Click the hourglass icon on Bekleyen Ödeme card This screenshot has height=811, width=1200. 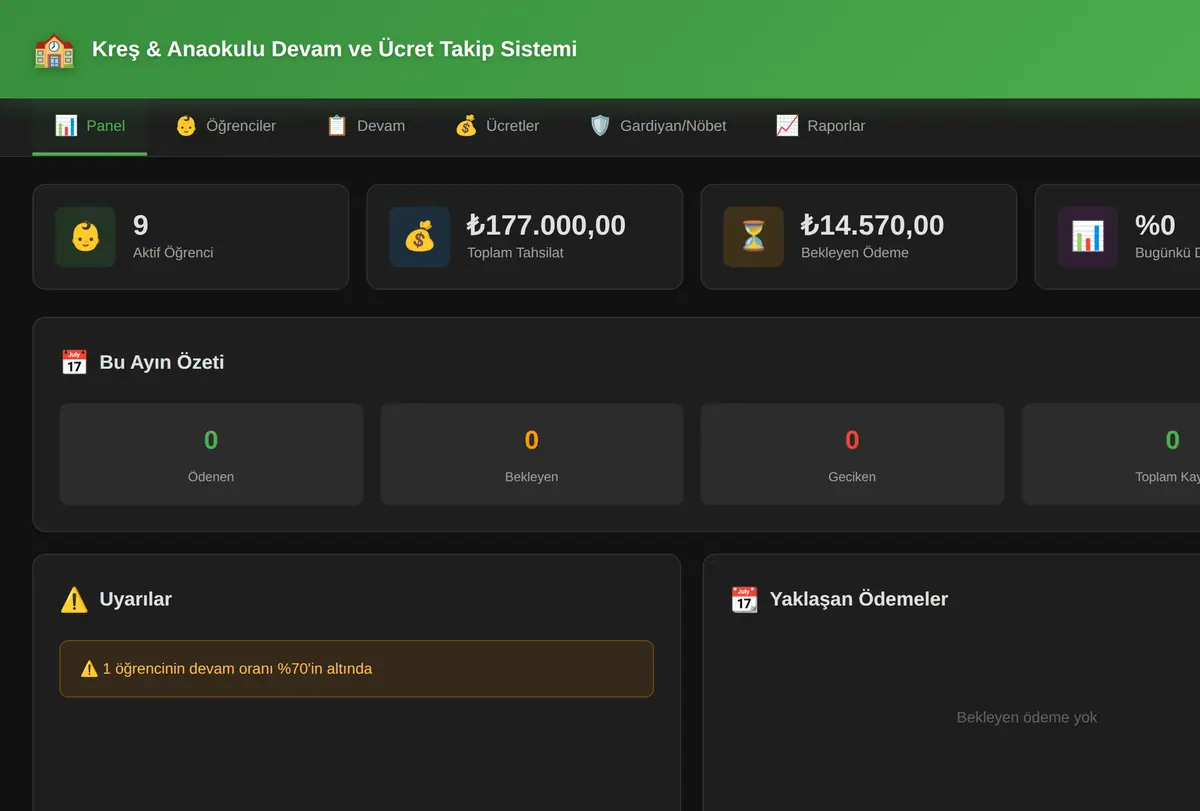click(x=754, y=237)
